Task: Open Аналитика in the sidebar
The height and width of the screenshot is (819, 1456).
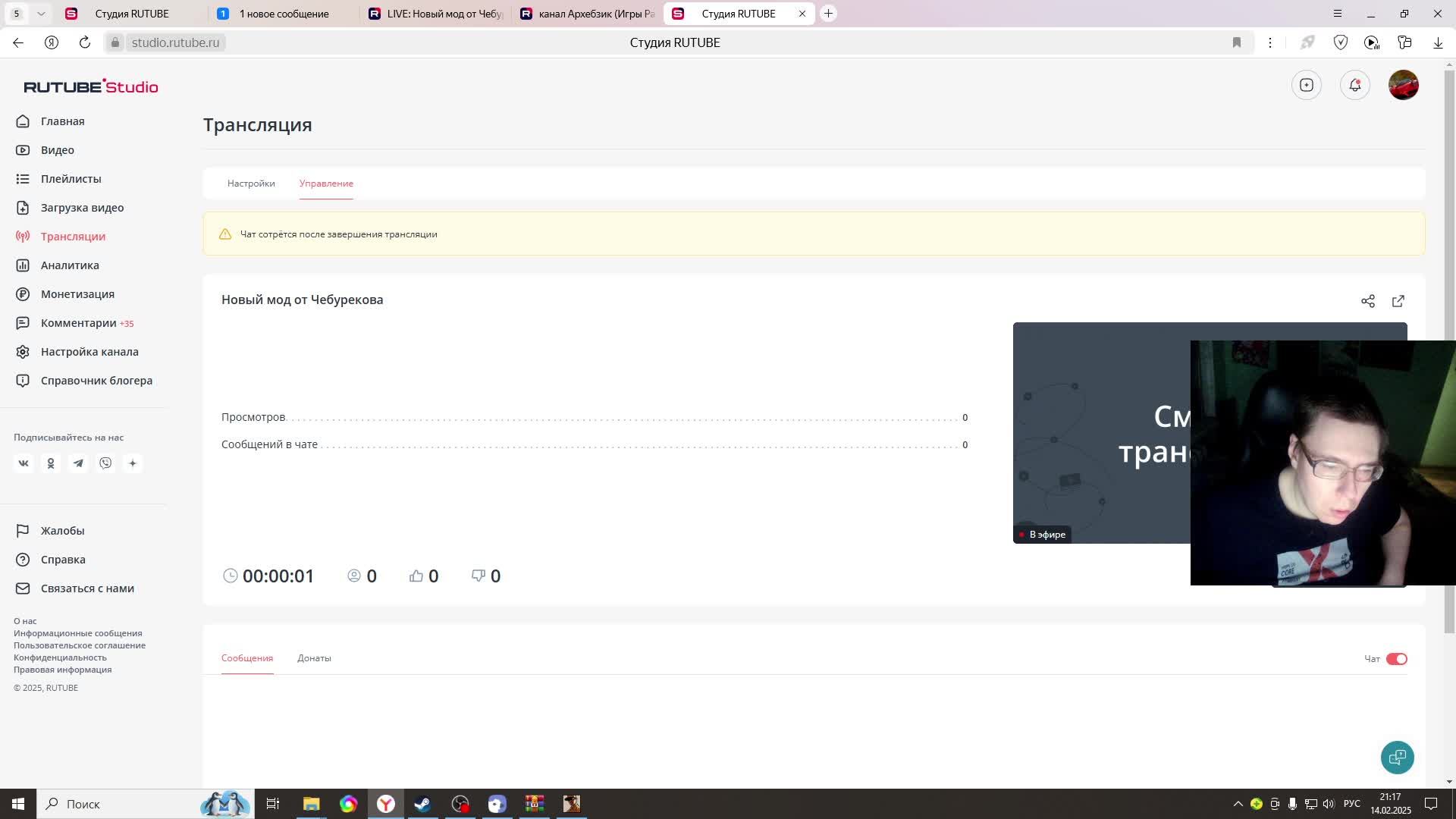Action: click(70, 265)
